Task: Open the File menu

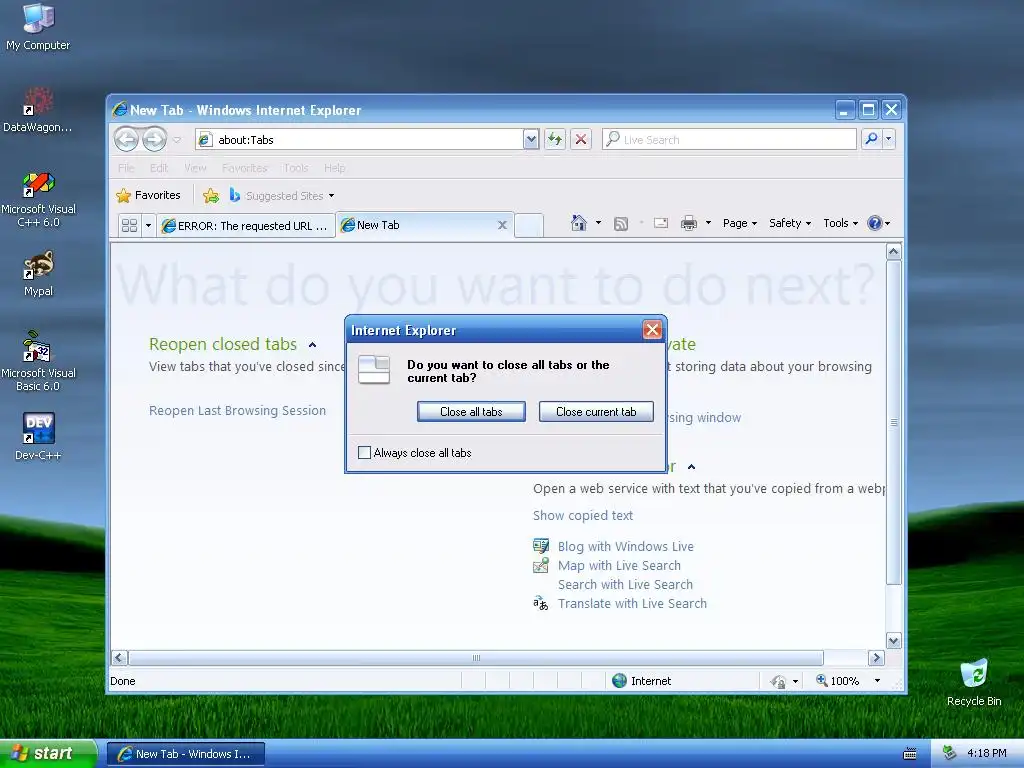Action: coord(125,168)
